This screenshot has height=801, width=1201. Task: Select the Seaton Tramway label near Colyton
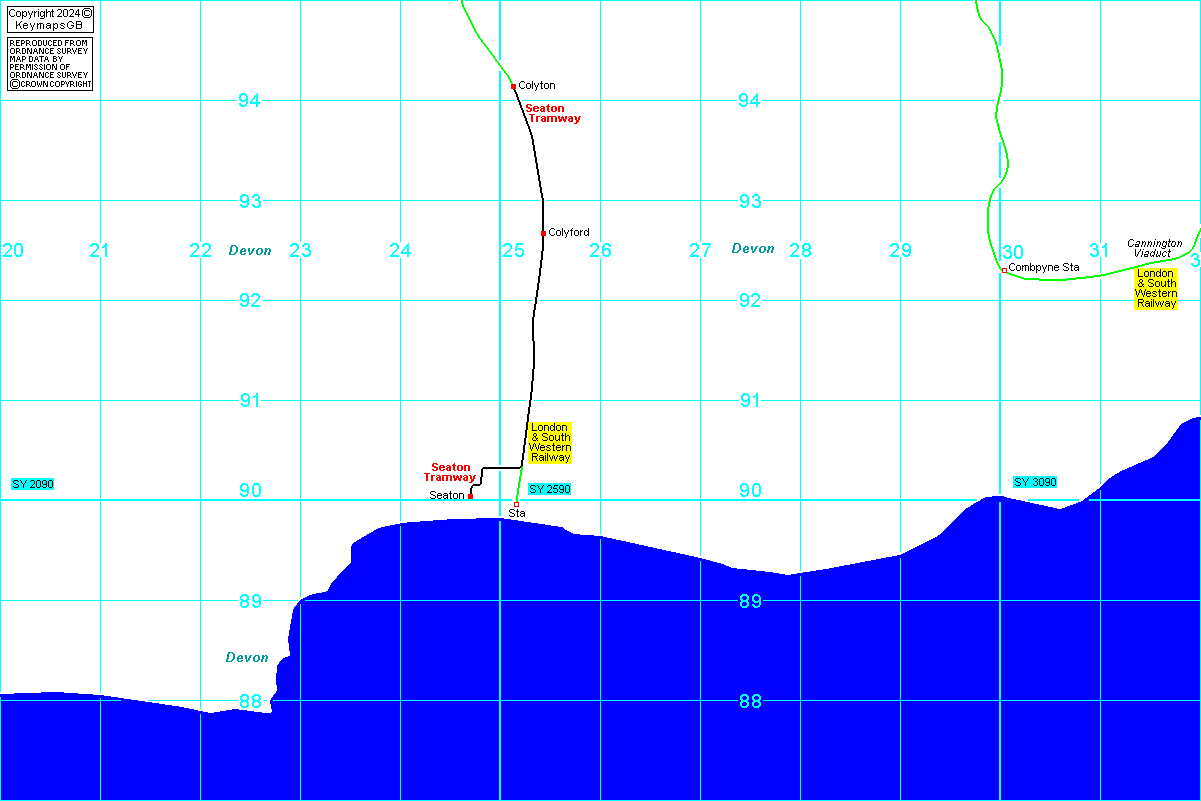[554, 113]
